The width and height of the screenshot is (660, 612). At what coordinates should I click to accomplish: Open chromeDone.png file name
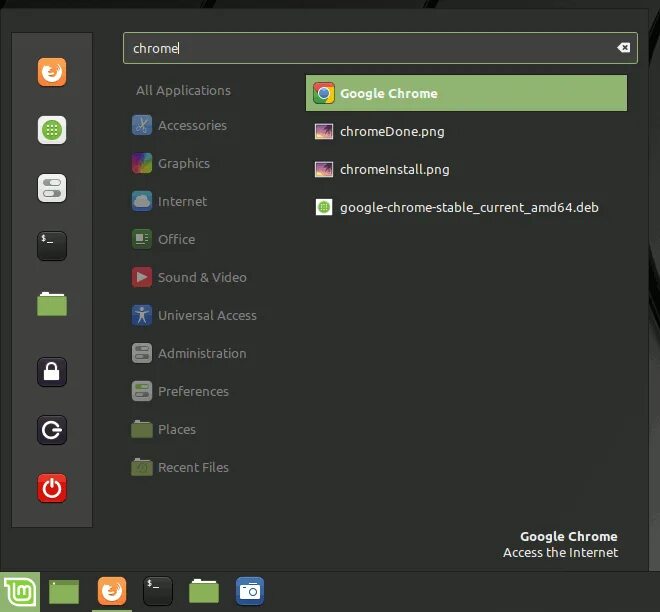[x=392, y=132]
